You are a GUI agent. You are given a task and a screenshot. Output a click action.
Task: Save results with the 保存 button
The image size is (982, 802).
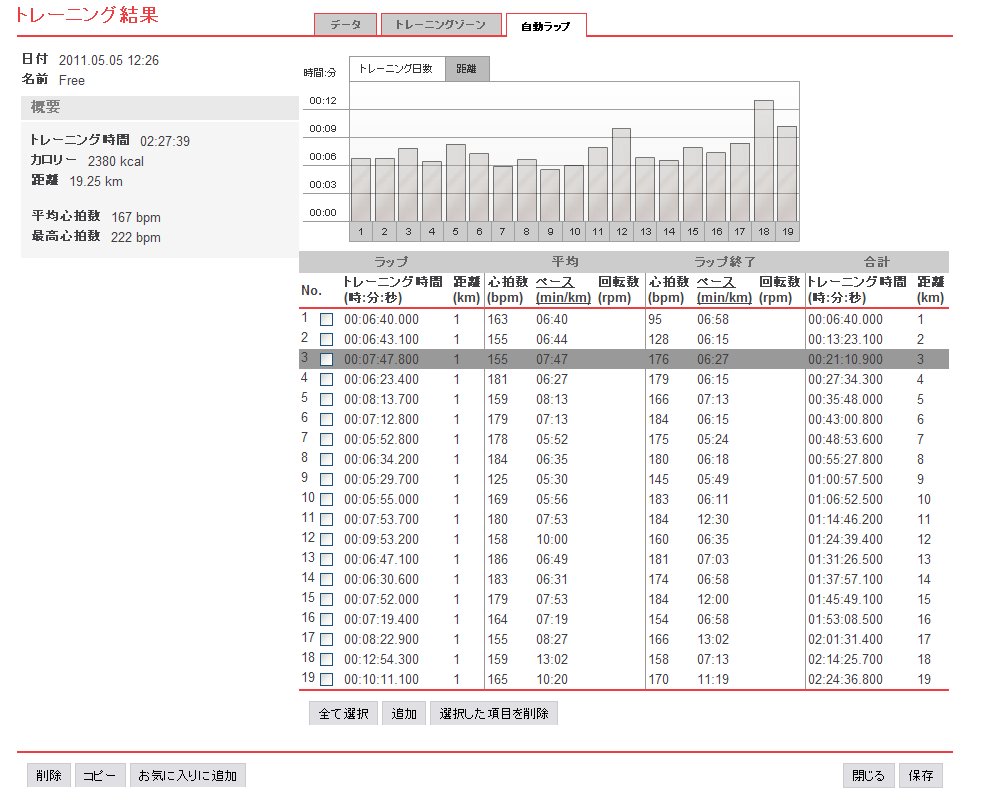click(921, 776)
